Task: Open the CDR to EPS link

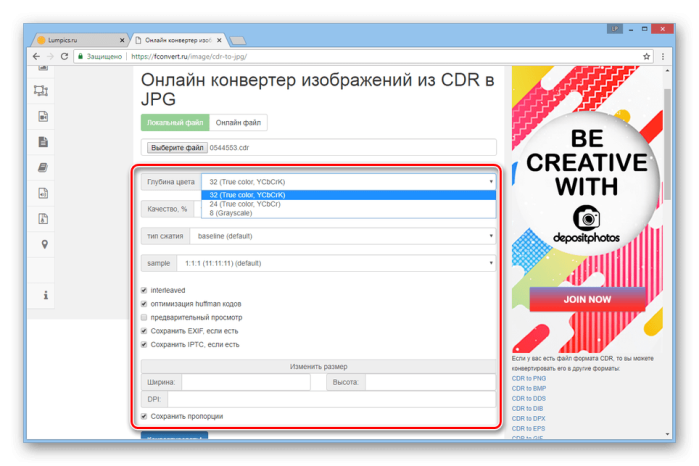Action: click(528, 429)
